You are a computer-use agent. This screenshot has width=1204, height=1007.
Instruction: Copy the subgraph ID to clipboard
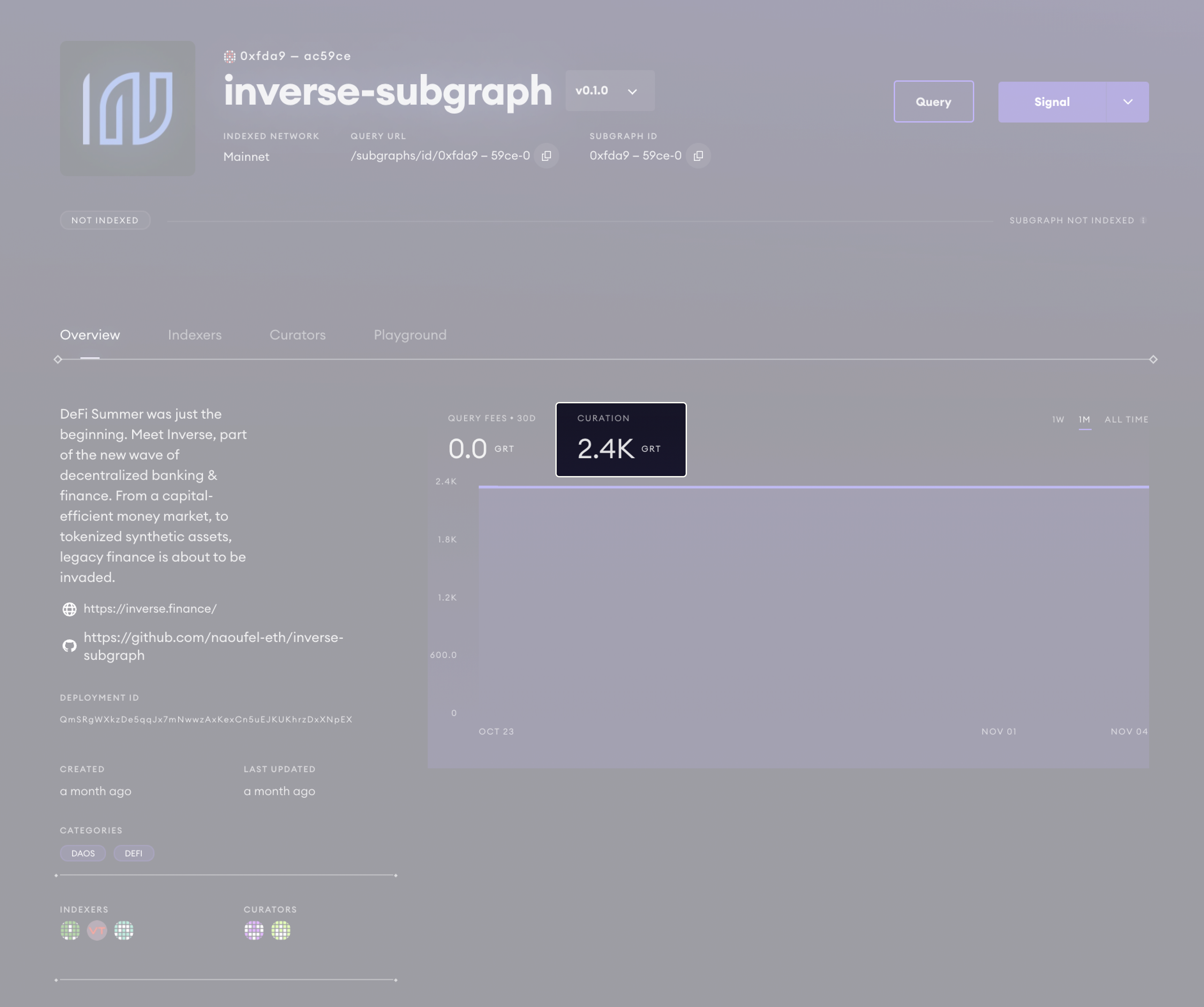click(698, 156)
